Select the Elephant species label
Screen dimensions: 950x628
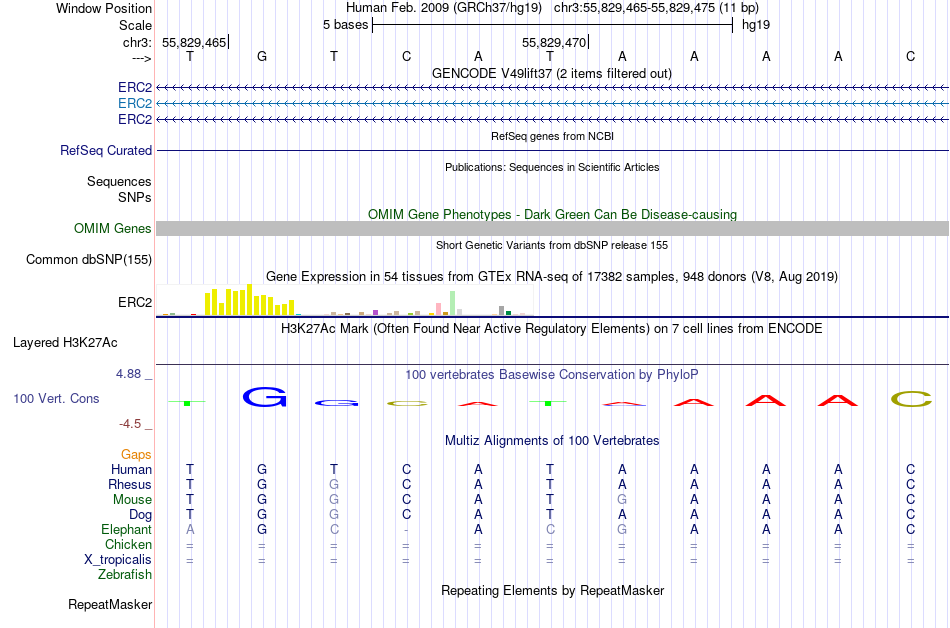(x=127, y=529)
